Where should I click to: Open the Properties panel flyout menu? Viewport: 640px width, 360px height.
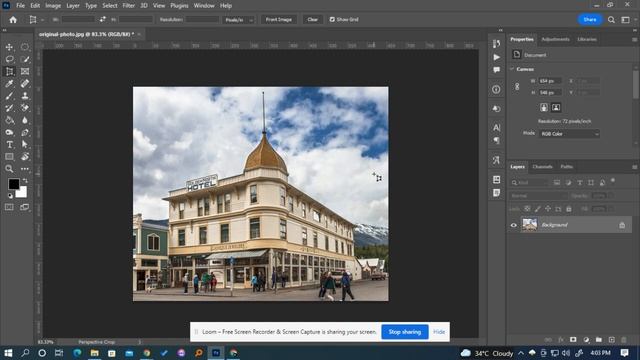[634, 40]
